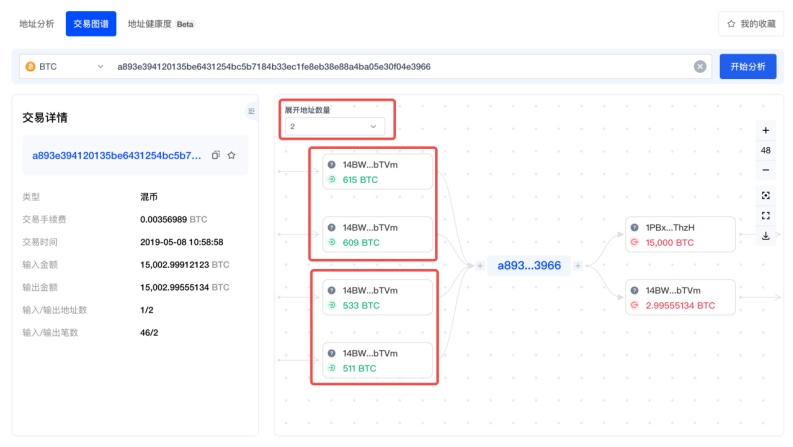Select the 14BW...bTVm 511 BTC node

click(x=377, y=360)
